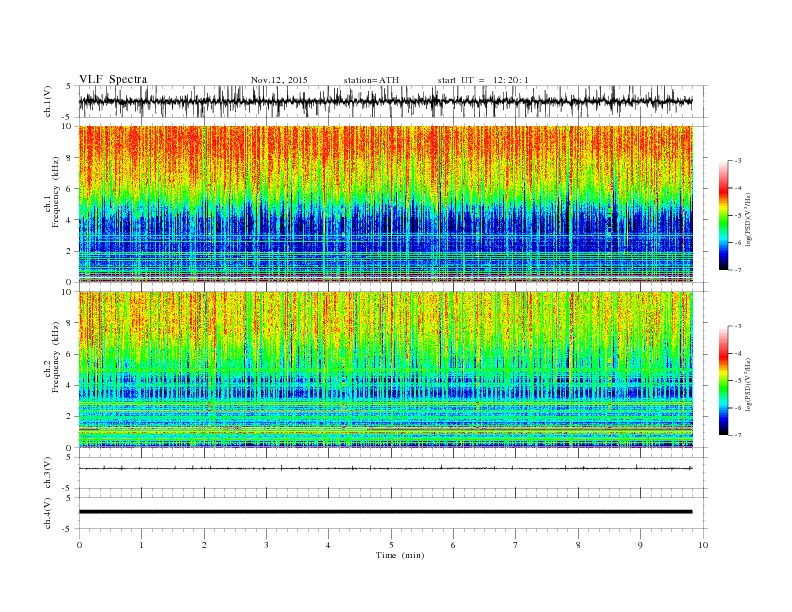Click the lower ch.2 PSD color bar
The width and height of the screenshot is (792, 612).
723,381
